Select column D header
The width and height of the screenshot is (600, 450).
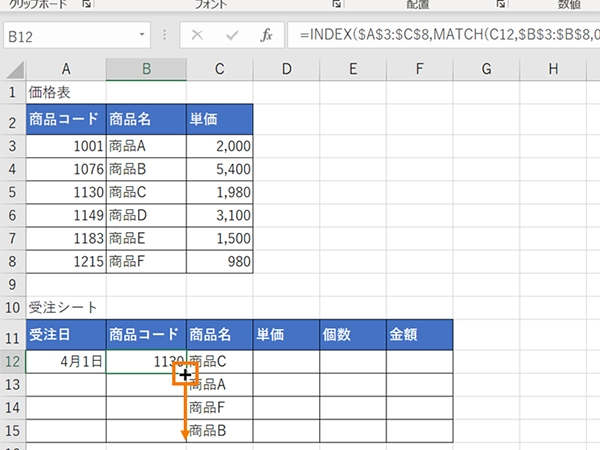tap(286, 69)
